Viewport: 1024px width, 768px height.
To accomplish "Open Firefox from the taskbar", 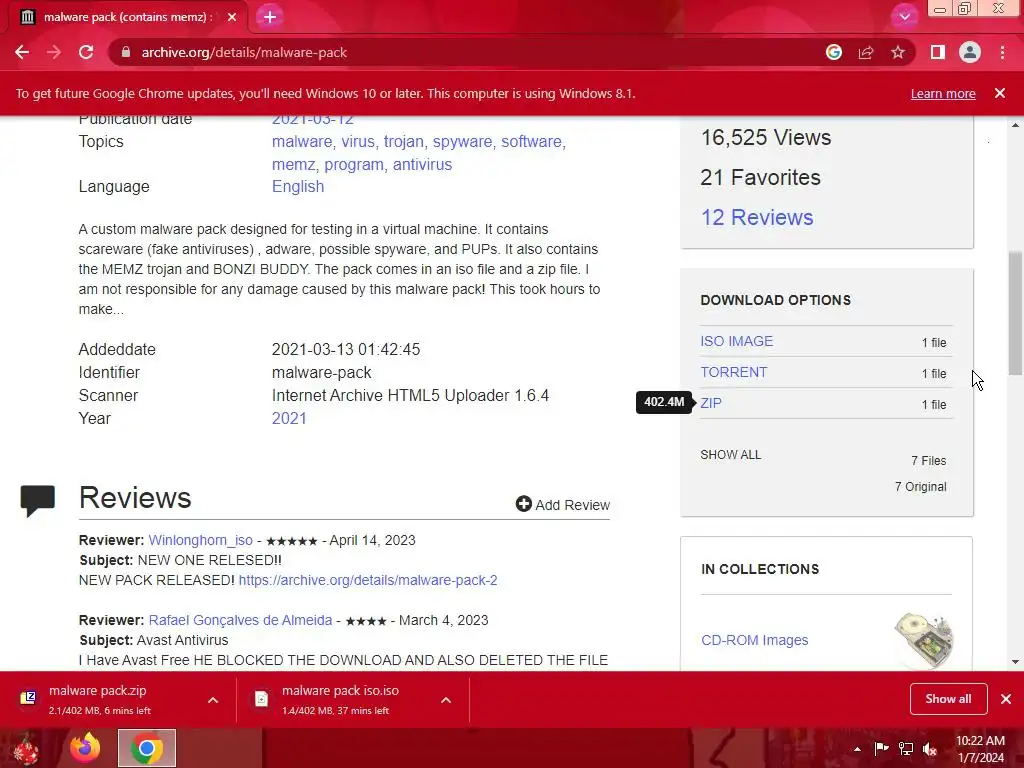I will [85, 748].
